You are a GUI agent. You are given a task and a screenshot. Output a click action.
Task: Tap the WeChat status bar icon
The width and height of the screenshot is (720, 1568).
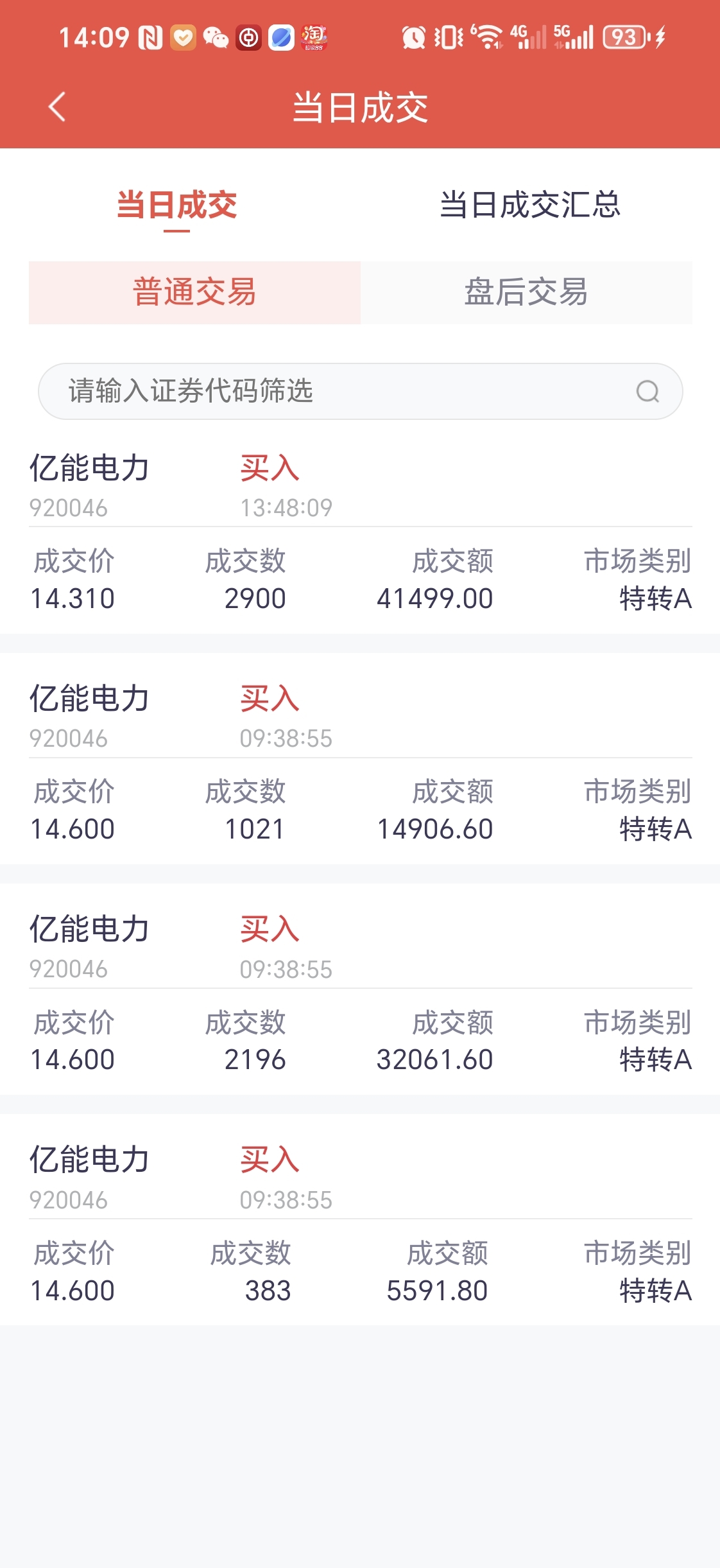coord(216,38)
